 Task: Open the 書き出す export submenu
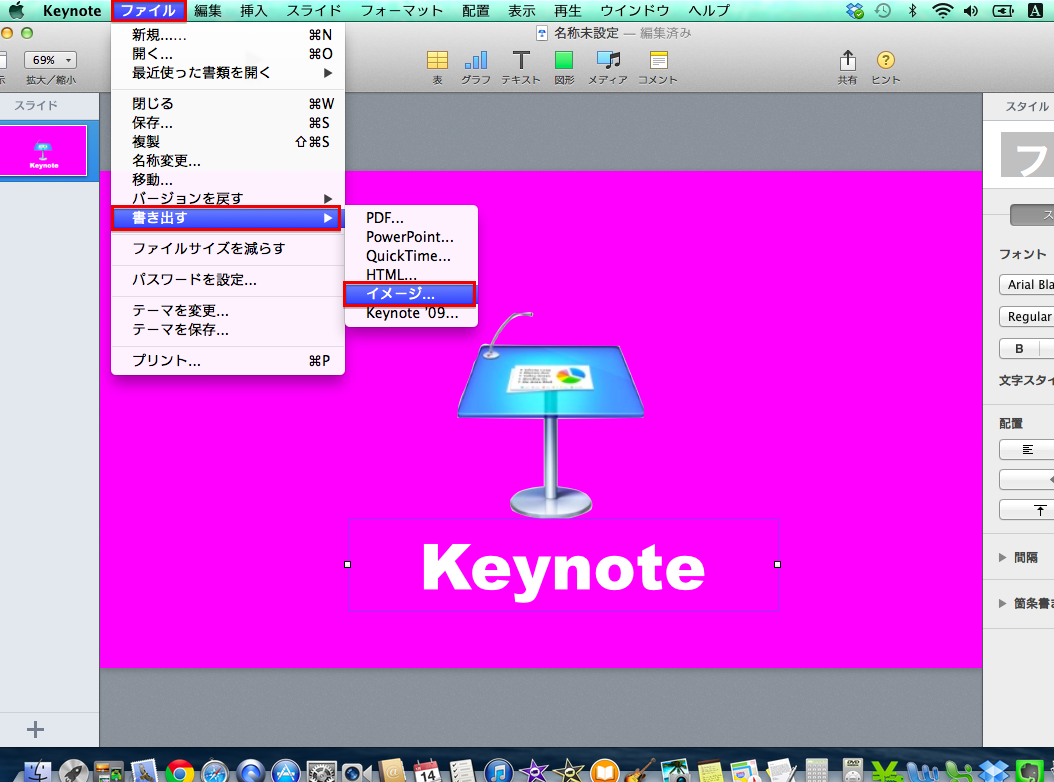click(x=227, y=218)
